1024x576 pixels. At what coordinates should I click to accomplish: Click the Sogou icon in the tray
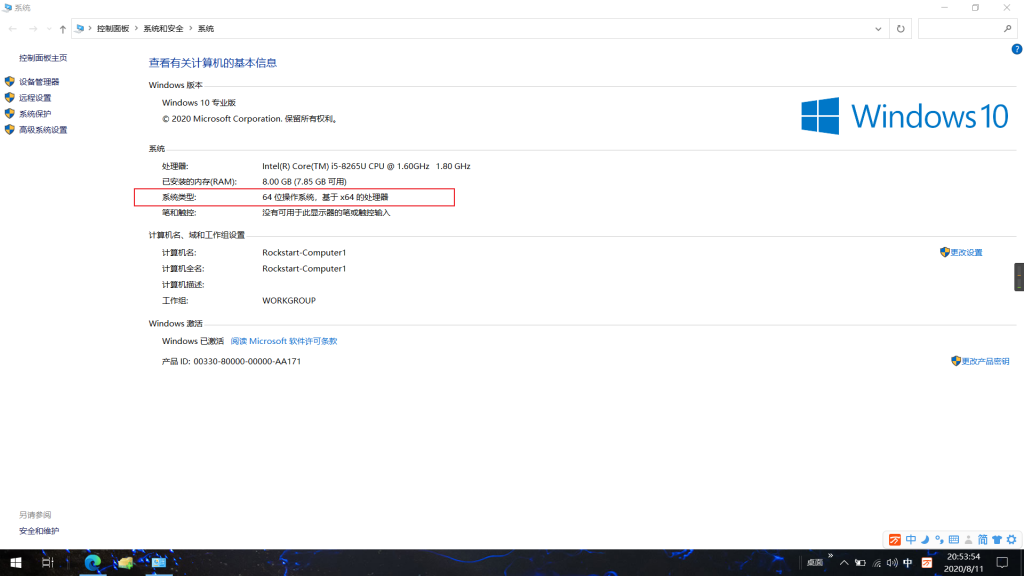point(927,563)
